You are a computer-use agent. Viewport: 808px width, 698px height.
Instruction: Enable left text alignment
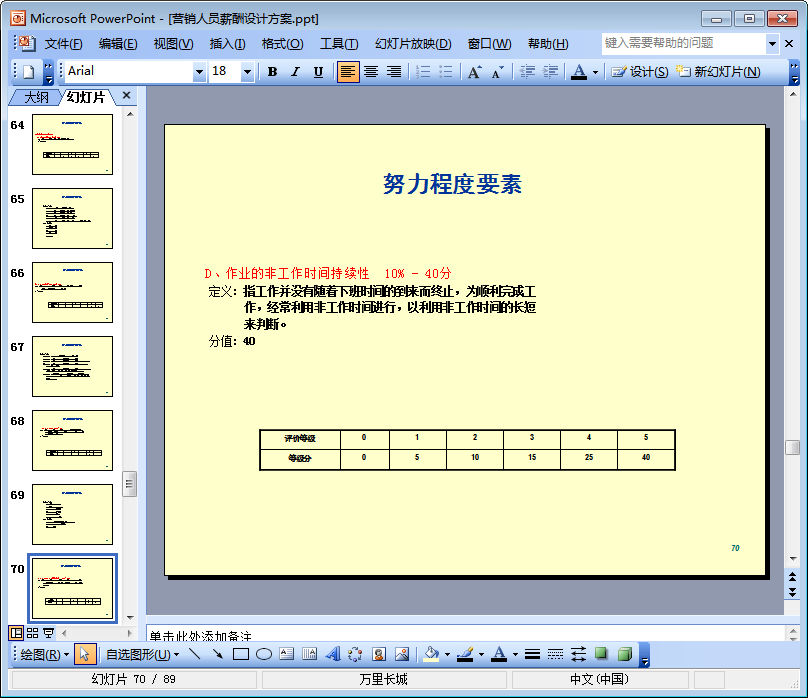348,72
